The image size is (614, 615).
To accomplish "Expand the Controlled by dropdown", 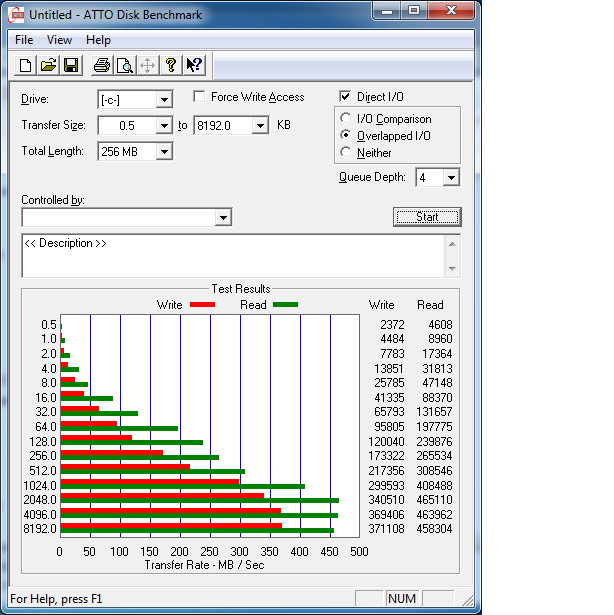I will point(223,217).
